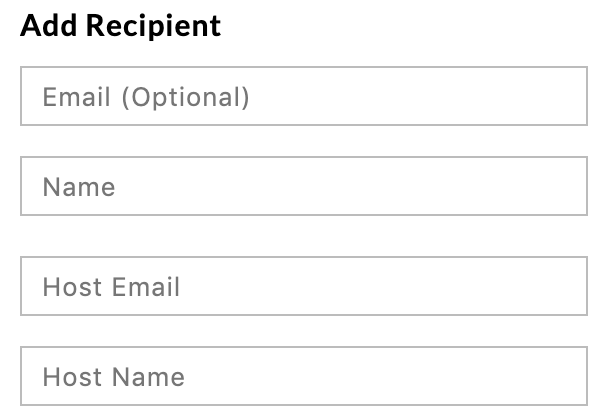
Task: Click the Email (Optional) input field
Action: tap(303, 97)
